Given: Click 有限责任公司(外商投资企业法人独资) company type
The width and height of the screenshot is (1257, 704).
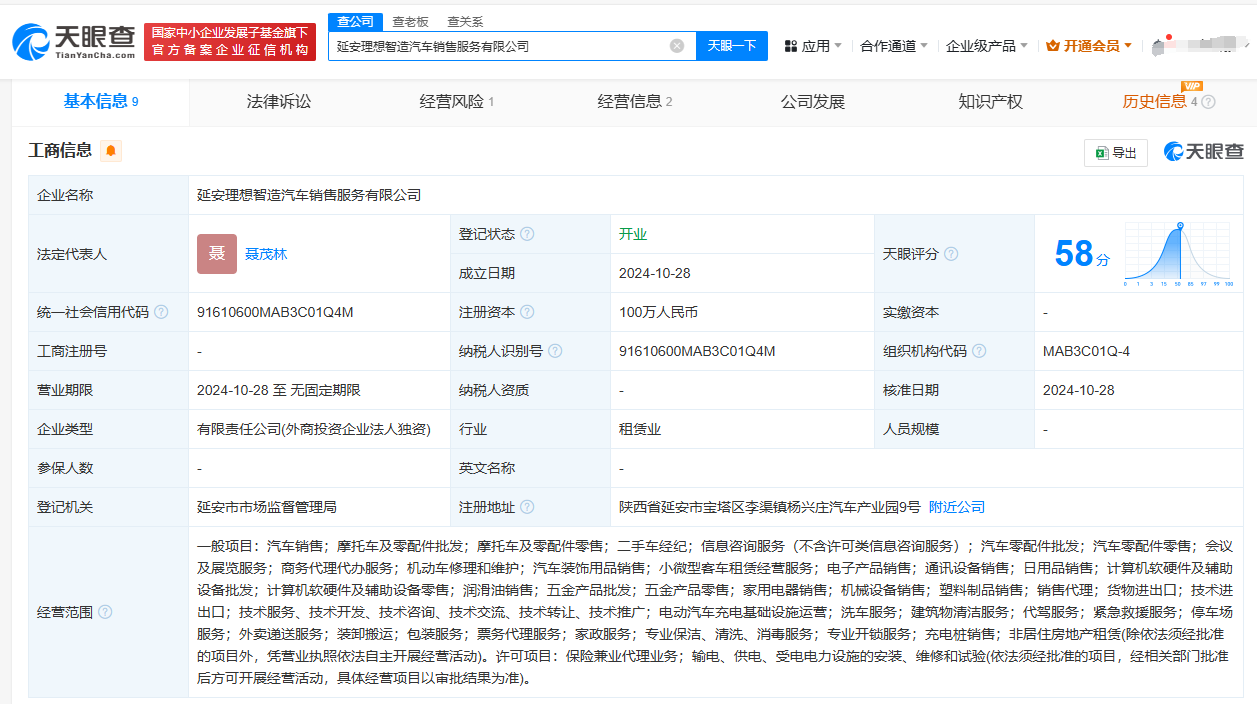Looking at the screenshot, I should pos(314,429).
